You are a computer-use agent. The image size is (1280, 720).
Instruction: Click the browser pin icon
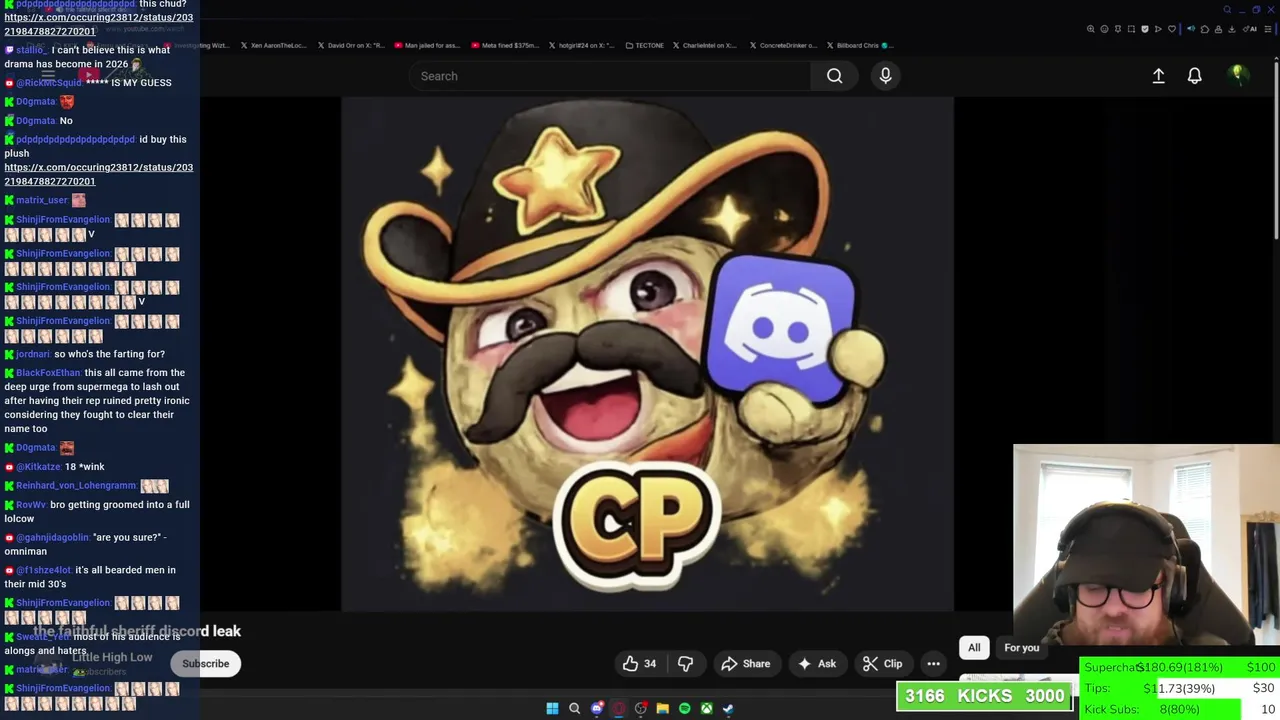pos(1118,29)
